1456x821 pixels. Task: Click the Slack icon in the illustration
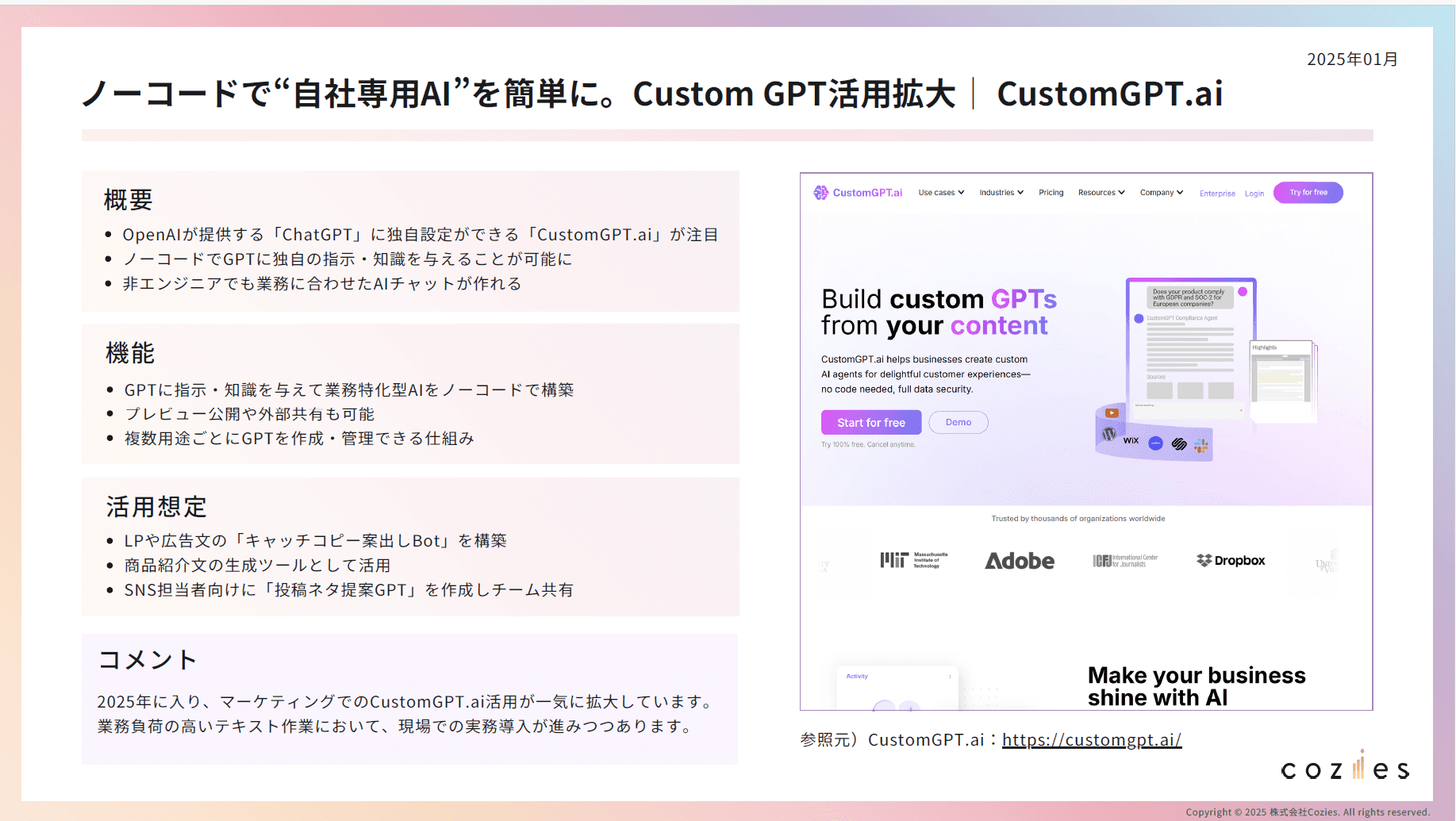tap(1201, 447)
